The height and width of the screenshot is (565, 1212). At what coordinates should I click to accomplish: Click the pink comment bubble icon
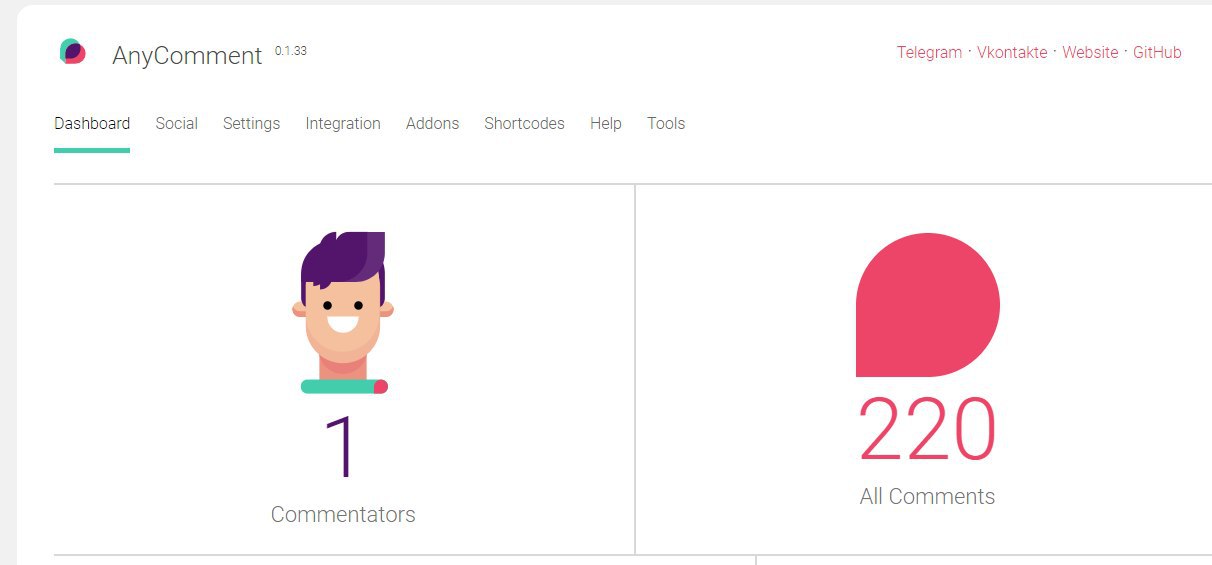pyautogui.click(x=927, y=305)
